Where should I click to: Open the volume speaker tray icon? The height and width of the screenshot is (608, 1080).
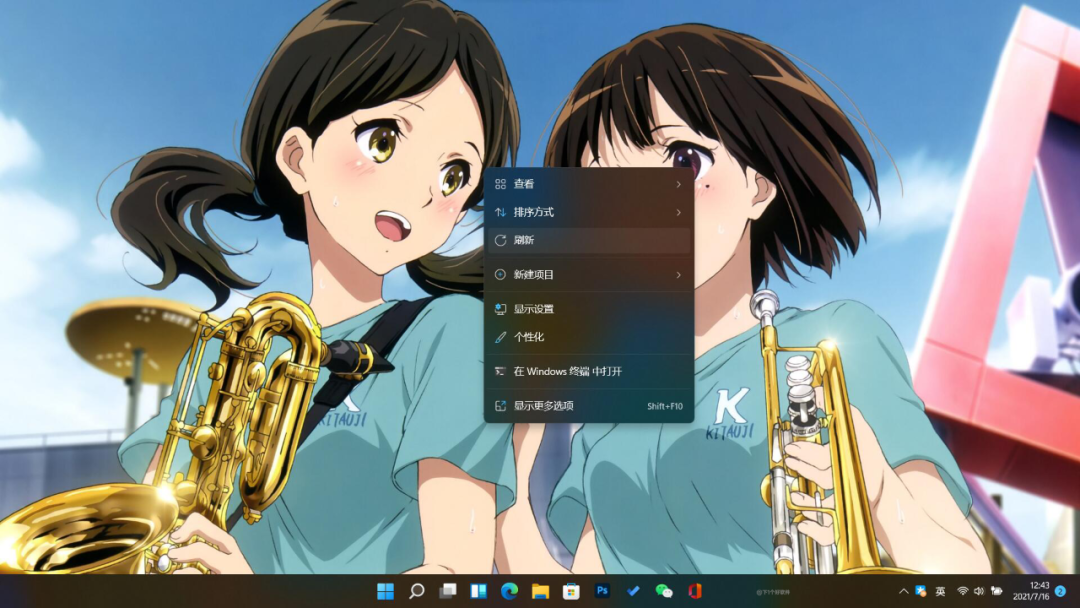[979, 591]
